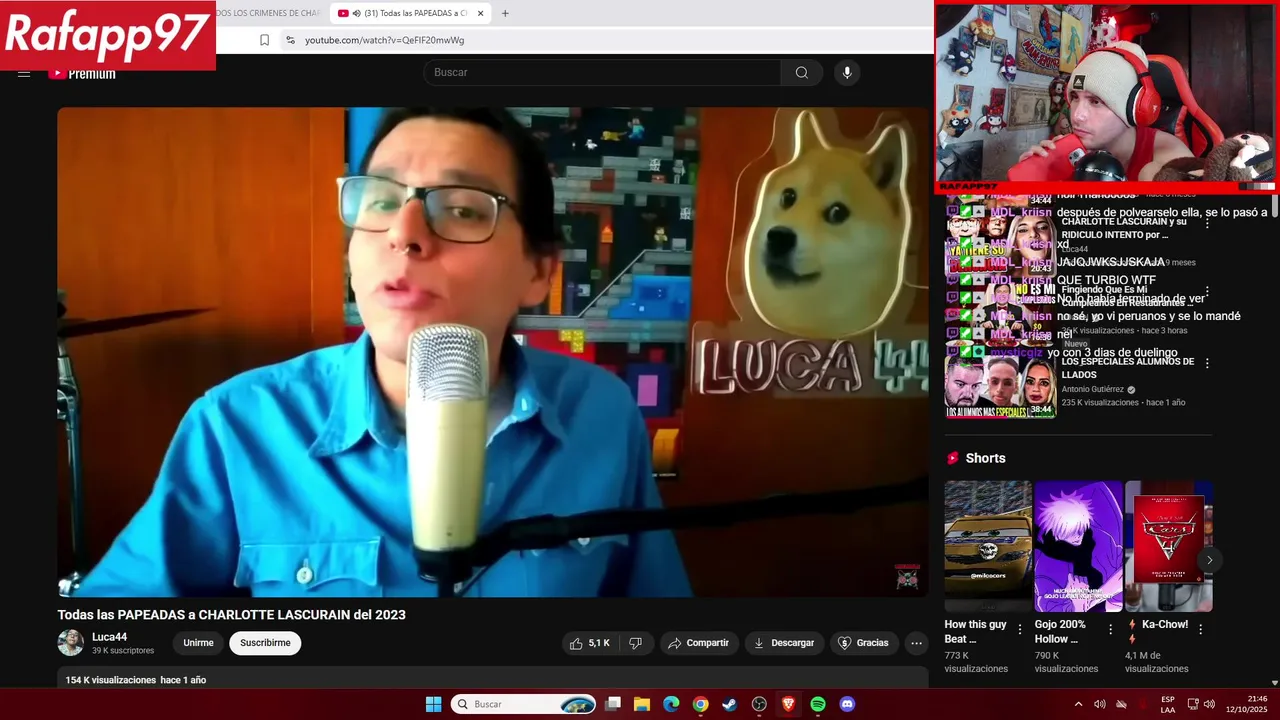Go to YouTube Premium home logo
Viewport: 1280px width, 720px height.
click(x=82, y=73)
